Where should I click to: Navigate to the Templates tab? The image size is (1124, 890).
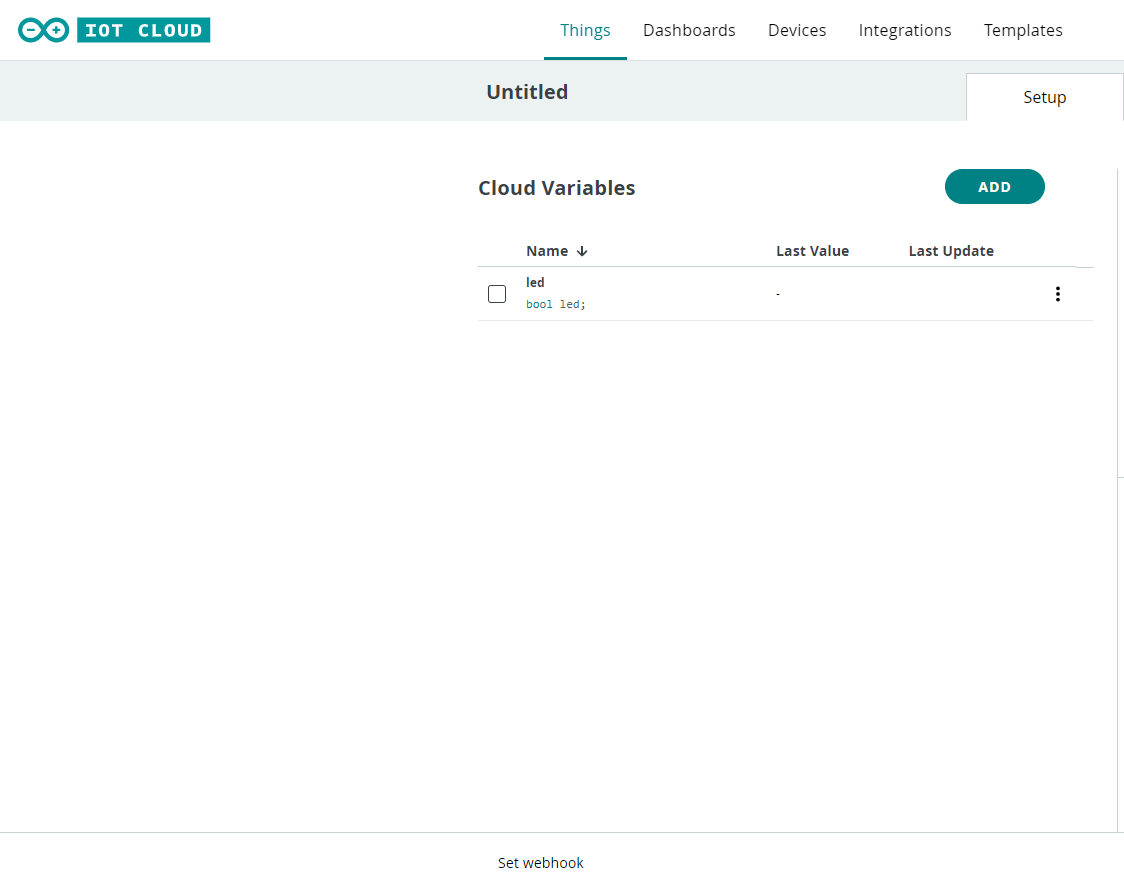tap(1023, 30)
